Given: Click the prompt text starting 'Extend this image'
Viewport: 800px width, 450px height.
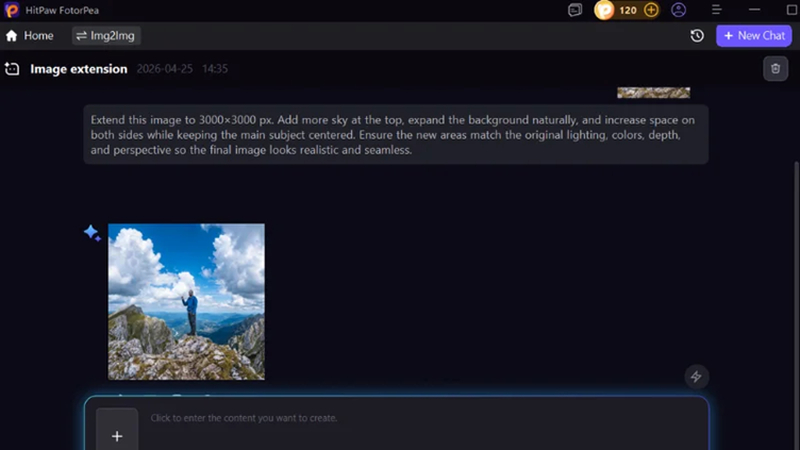Looking at the screenshot, I should [x=395, y=135].
